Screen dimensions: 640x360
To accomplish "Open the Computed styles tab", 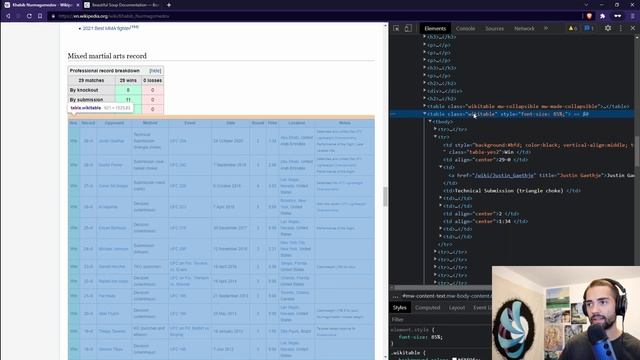I will click(427, 308).
